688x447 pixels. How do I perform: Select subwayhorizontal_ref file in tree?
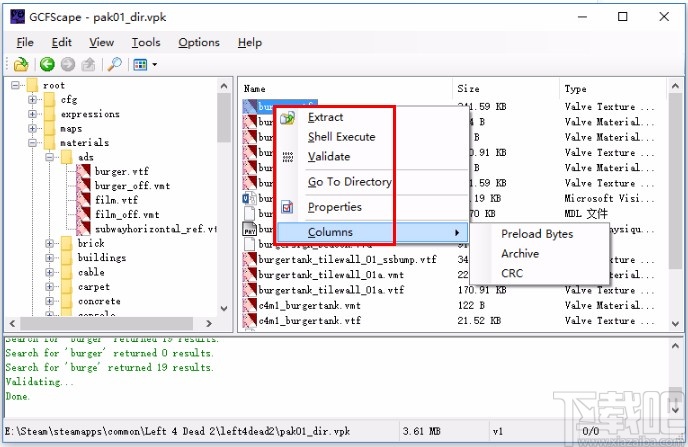156,229
